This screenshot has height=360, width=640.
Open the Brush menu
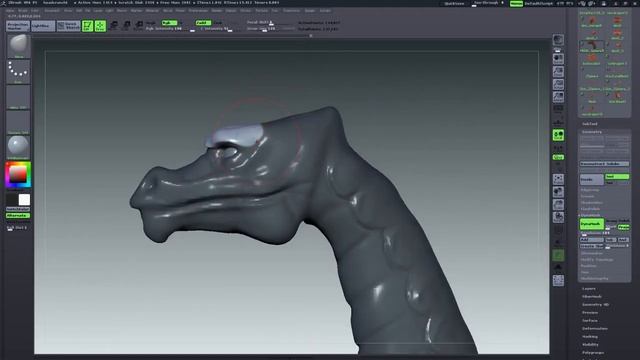tap(22, 11)
